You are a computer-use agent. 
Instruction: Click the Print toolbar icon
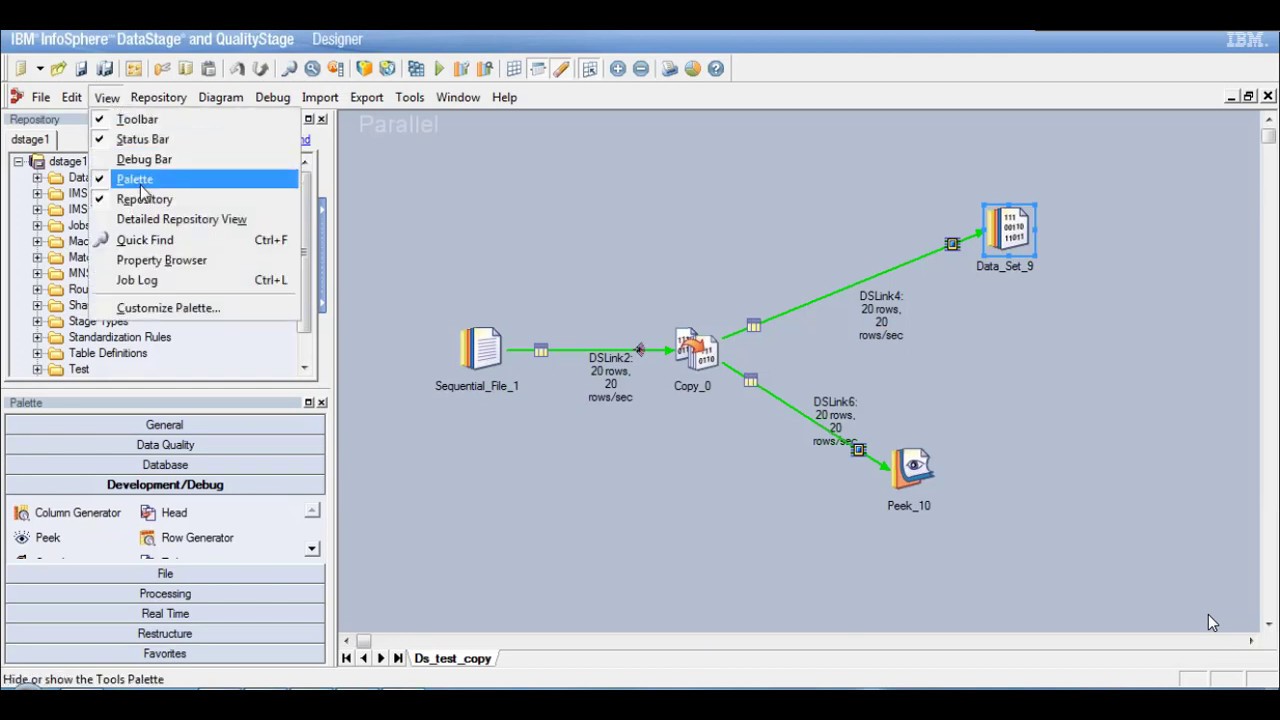point(669,68)
